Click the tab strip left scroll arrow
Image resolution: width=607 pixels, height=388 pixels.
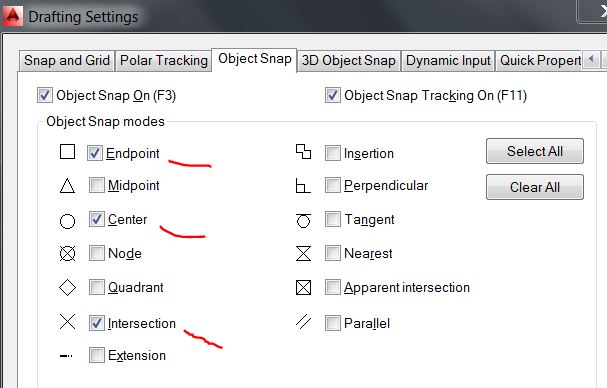tap(591, 59)
